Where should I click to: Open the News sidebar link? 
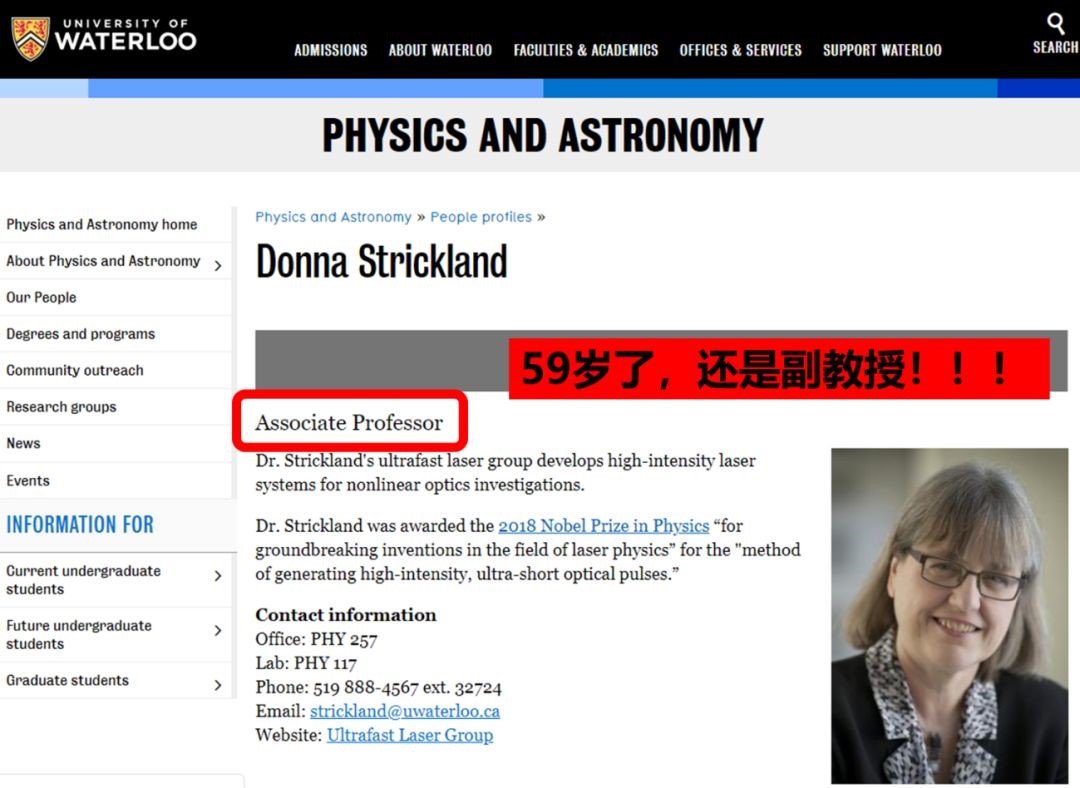[x=23, y=444]
